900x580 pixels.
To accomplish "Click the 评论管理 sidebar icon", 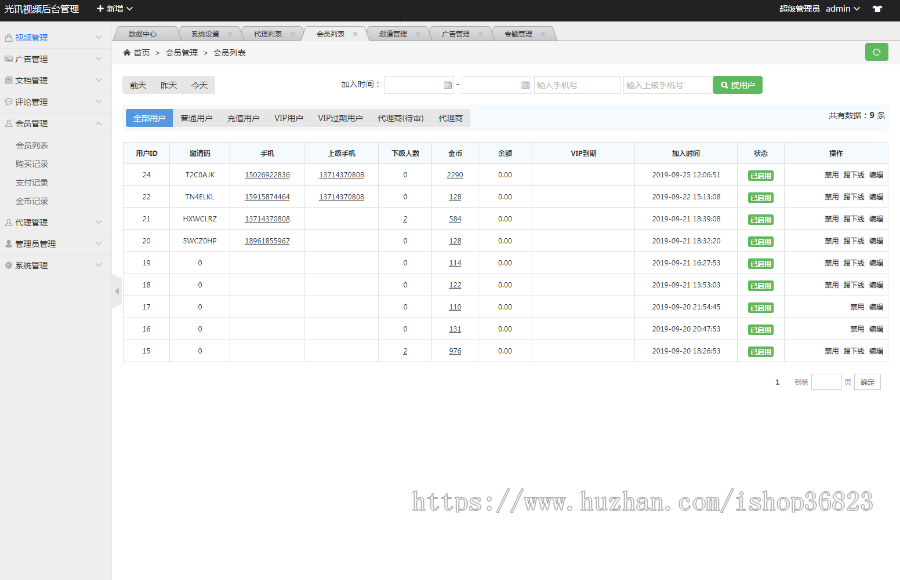I will 9,102.
